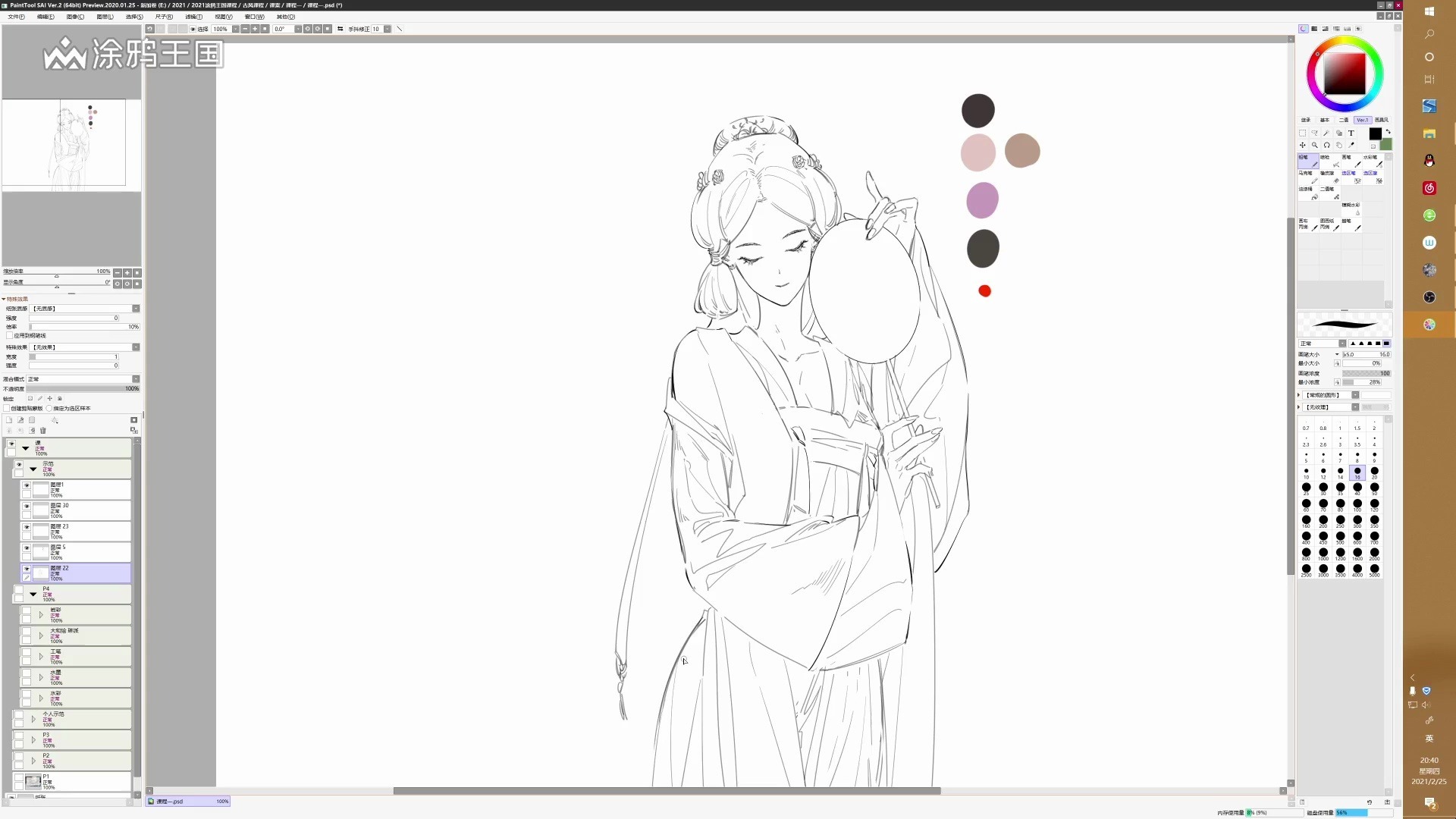The width and height of the screenshot is (1456, 819).
Task: Choose the 水彩笔 watercolor brush
Action: pos(1373,161)
